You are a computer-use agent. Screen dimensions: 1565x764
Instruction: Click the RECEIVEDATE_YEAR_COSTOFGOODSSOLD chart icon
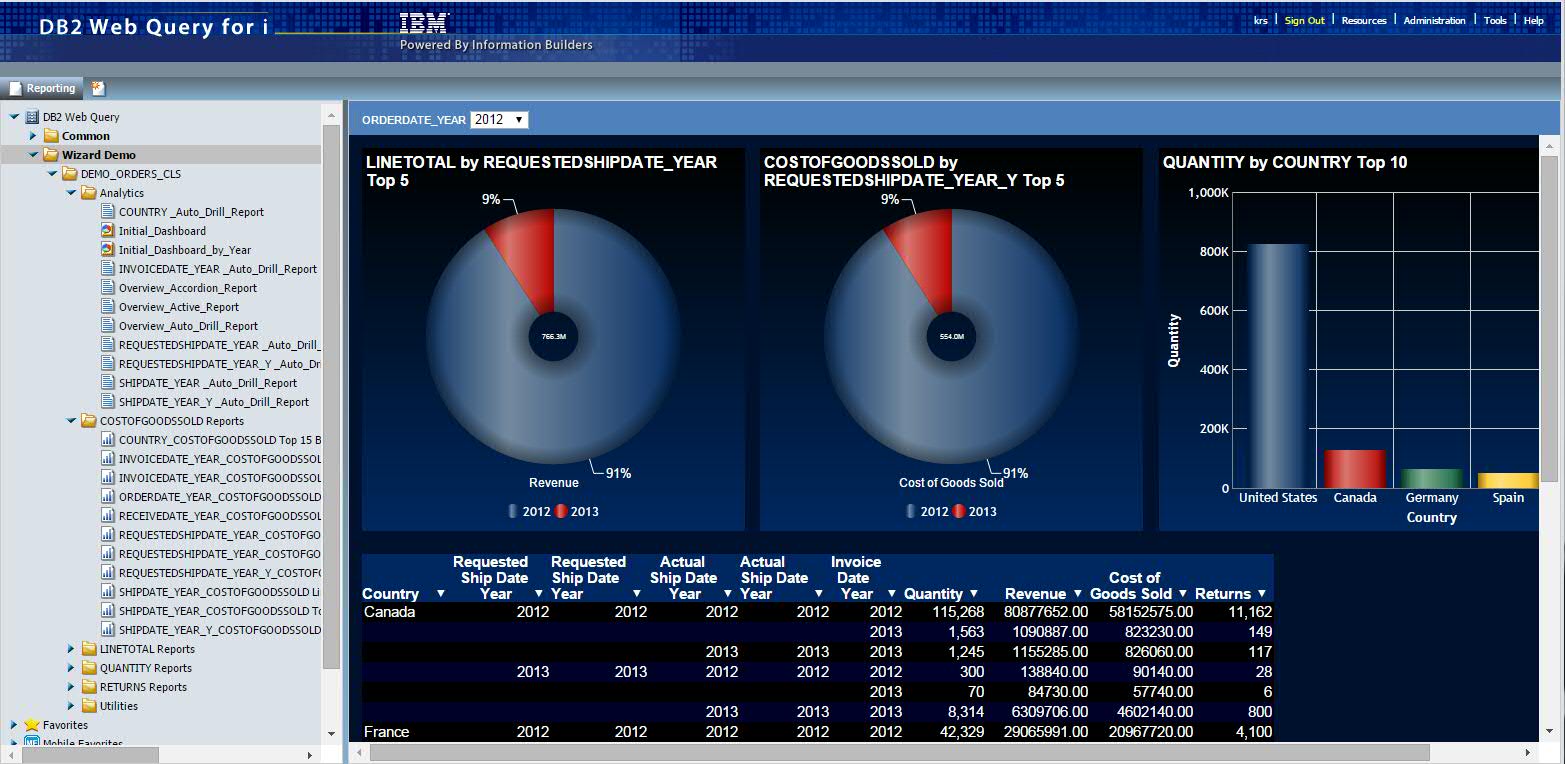(108, 516)
